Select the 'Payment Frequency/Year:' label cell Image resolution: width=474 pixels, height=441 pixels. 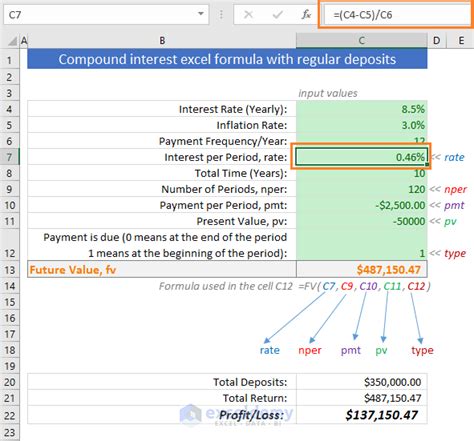[x=162, y=141]
